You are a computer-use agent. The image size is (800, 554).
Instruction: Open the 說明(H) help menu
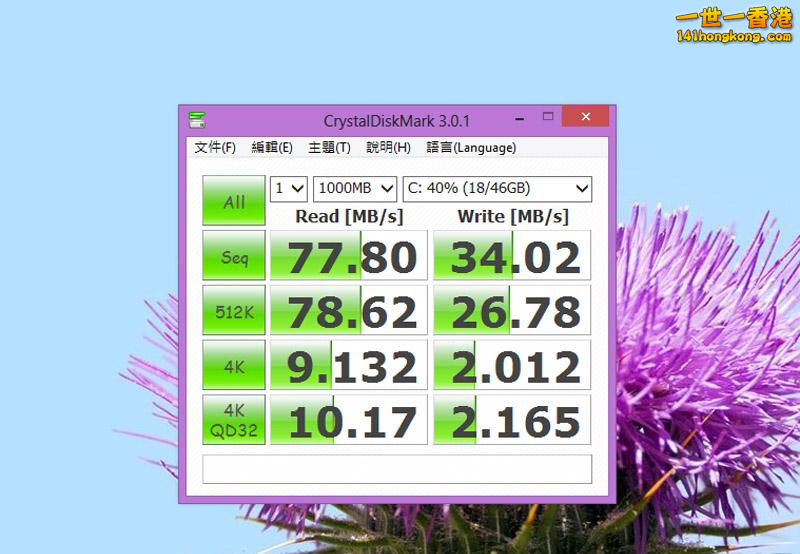[x=388, y=147]
